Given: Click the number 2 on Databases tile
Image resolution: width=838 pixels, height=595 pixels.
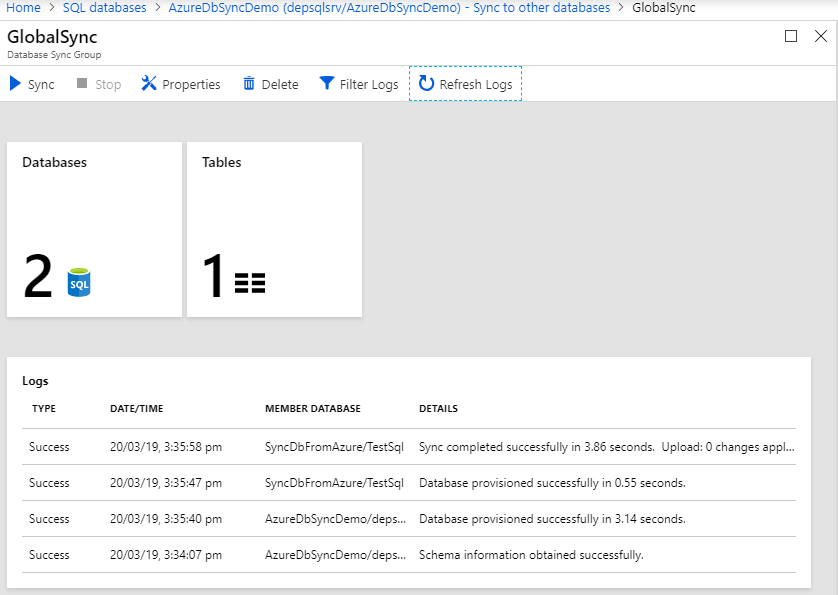Looking at the screenshot, I should tap(38, 276).
